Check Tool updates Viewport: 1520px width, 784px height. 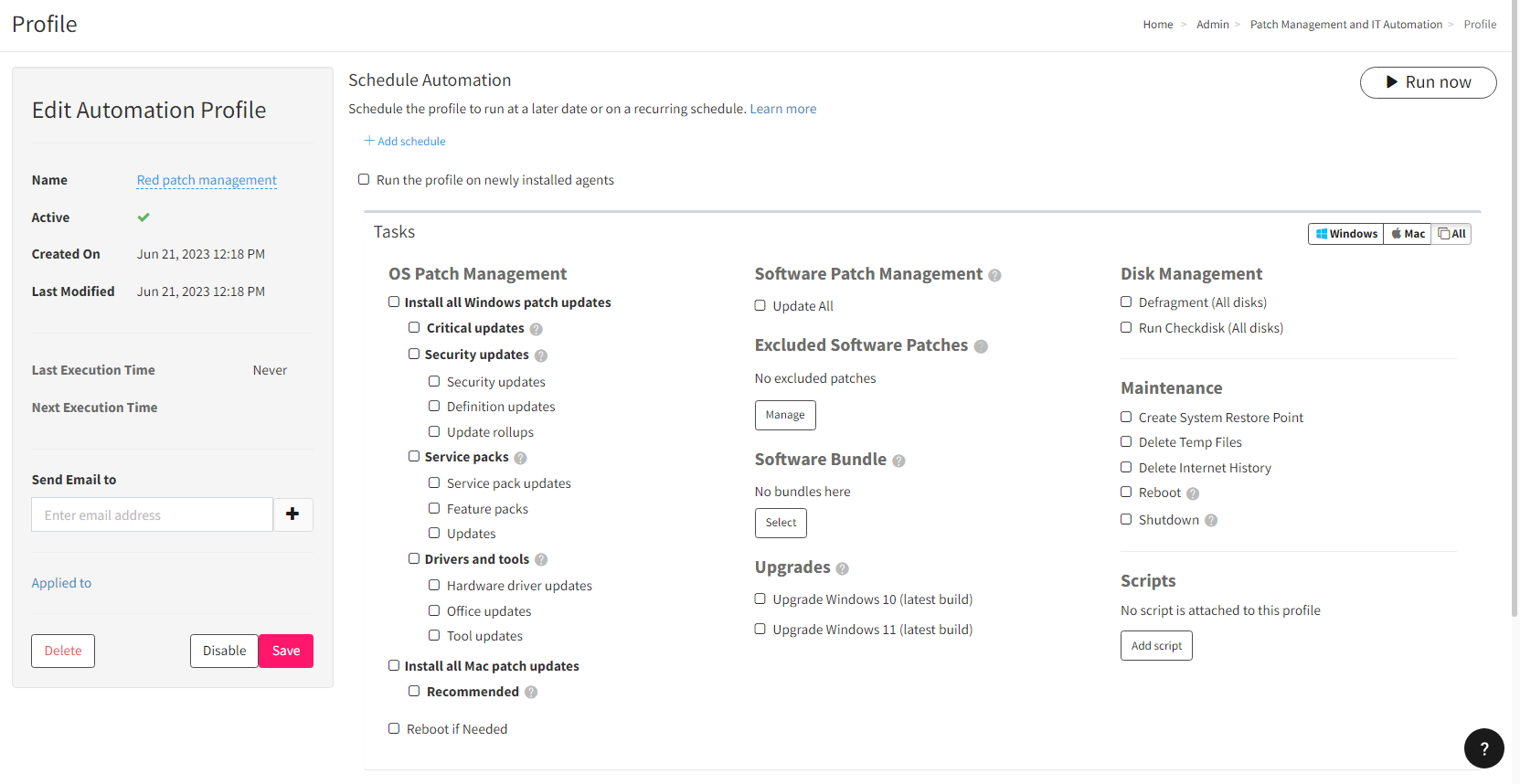click(434, 635)
